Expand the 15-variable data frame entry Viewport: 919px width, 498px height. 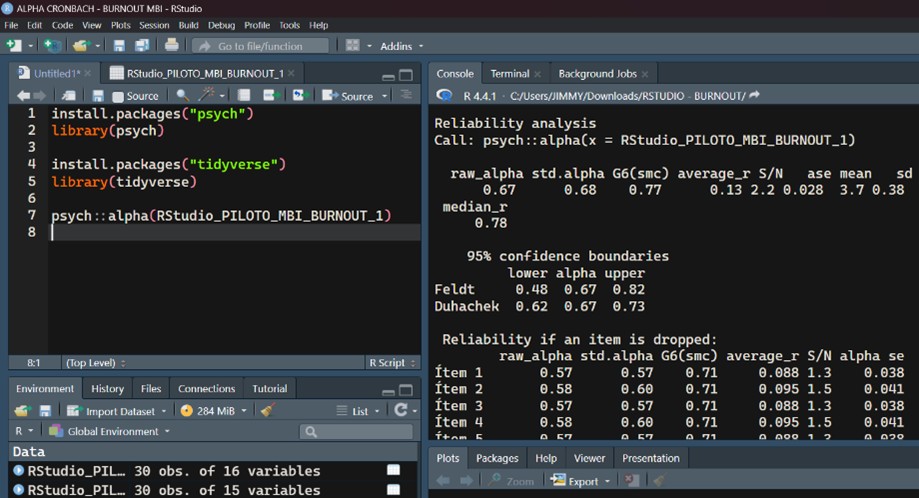(x=18, y=489)
